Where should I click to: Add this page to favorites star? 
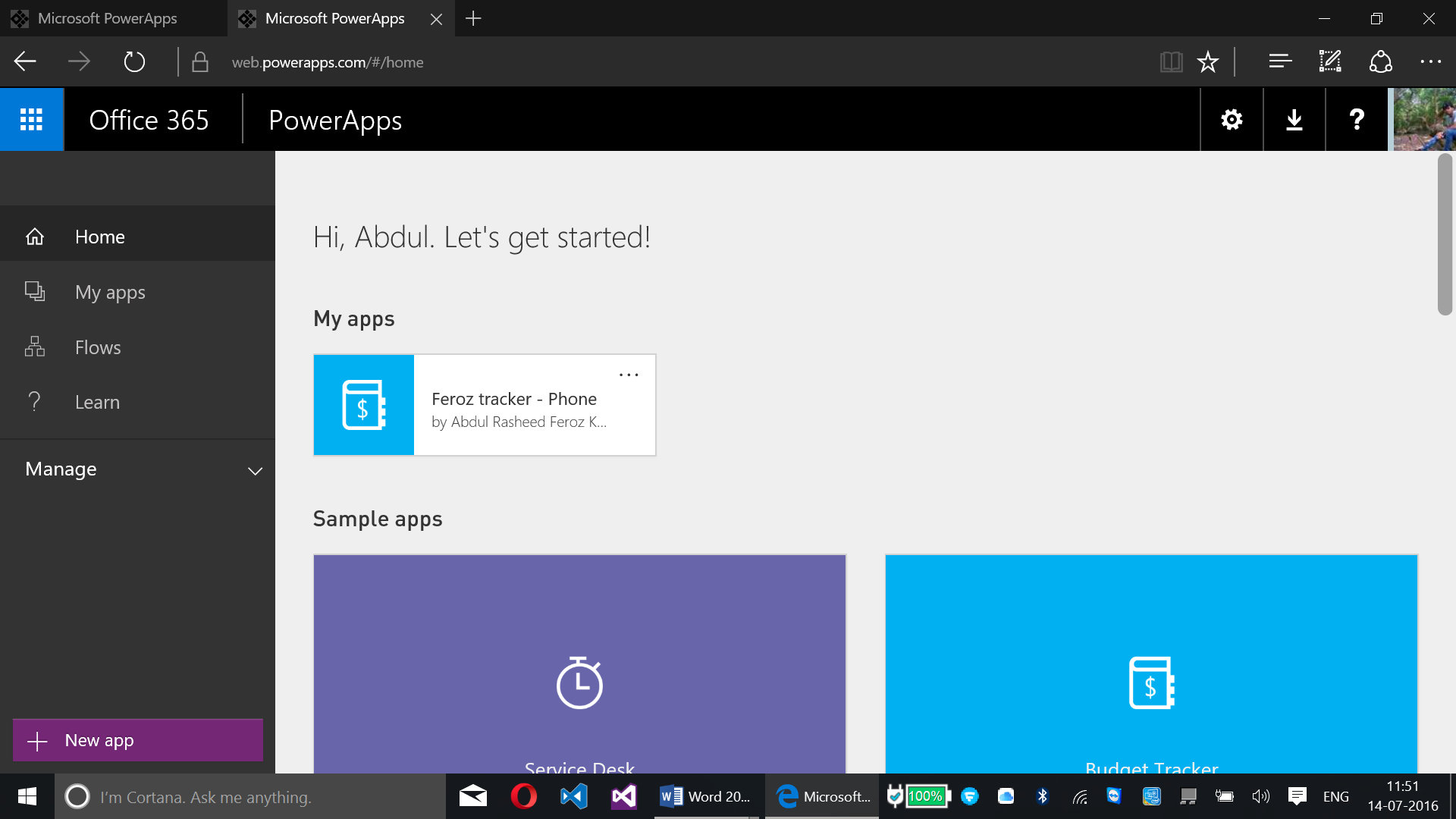[1208, 61]
